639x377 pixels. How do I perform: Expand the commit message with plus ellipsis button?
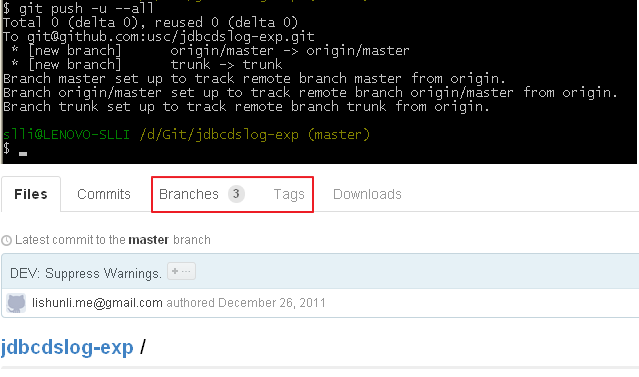[181, 271]
